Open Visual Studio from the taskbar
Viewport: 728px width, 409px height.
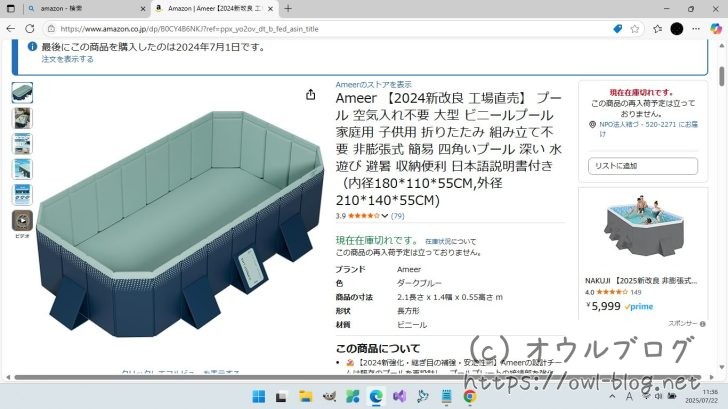point(399,396)
